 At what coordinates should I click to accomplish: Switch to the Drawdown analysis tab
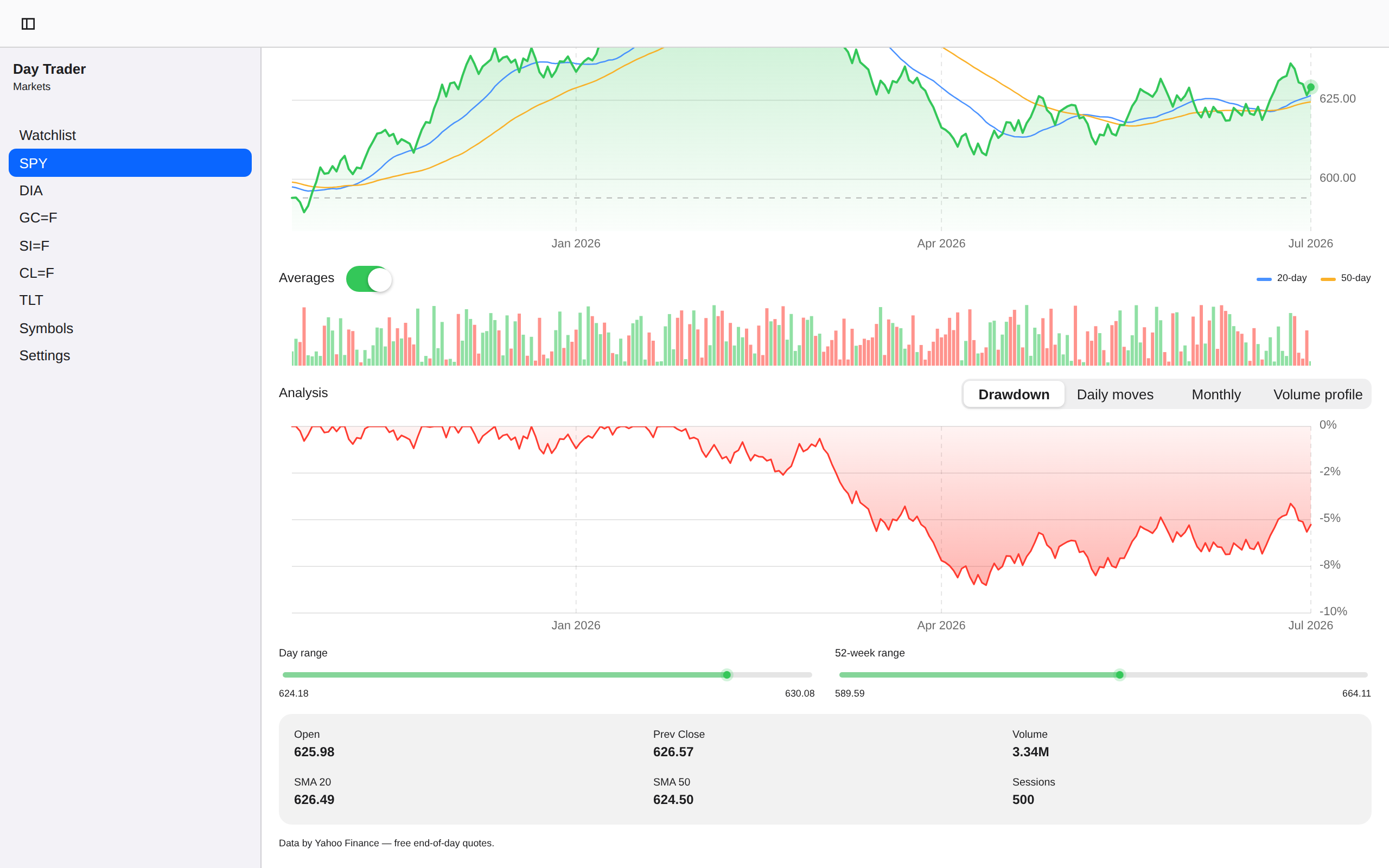point(1014,394)
